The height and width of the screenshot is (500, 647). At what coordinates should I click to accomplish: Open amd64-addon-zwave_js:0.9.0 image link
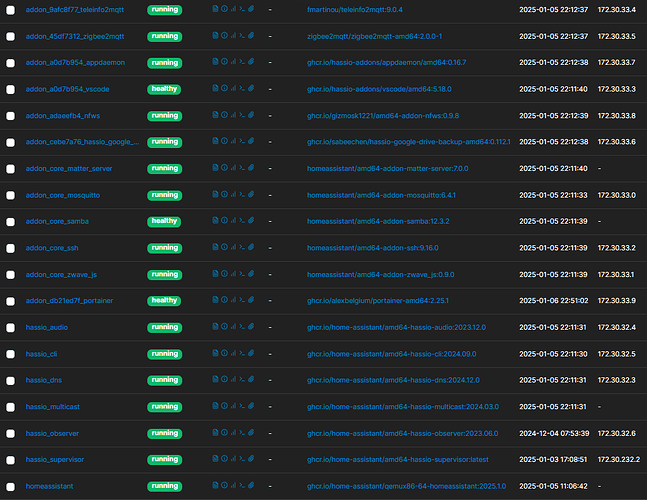click(x=380, y=274)
